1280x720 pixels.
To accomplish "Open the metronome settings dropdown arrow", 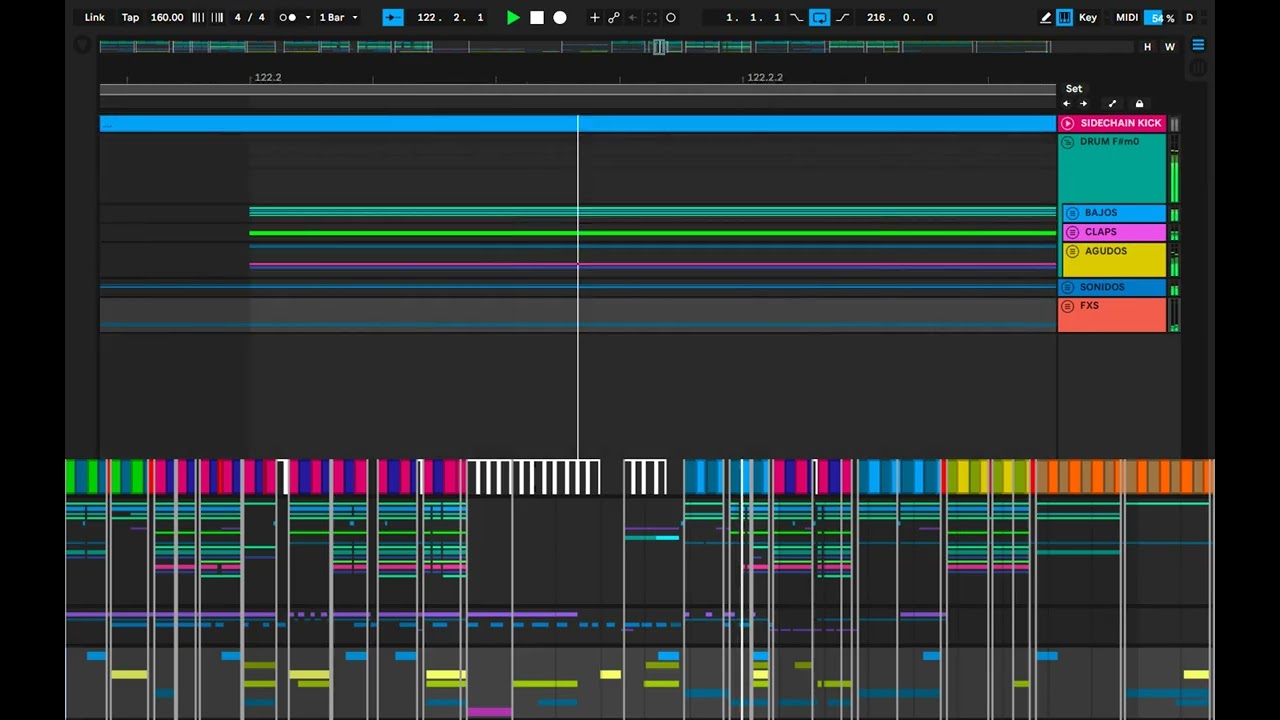I will click(x=308, y=17).
